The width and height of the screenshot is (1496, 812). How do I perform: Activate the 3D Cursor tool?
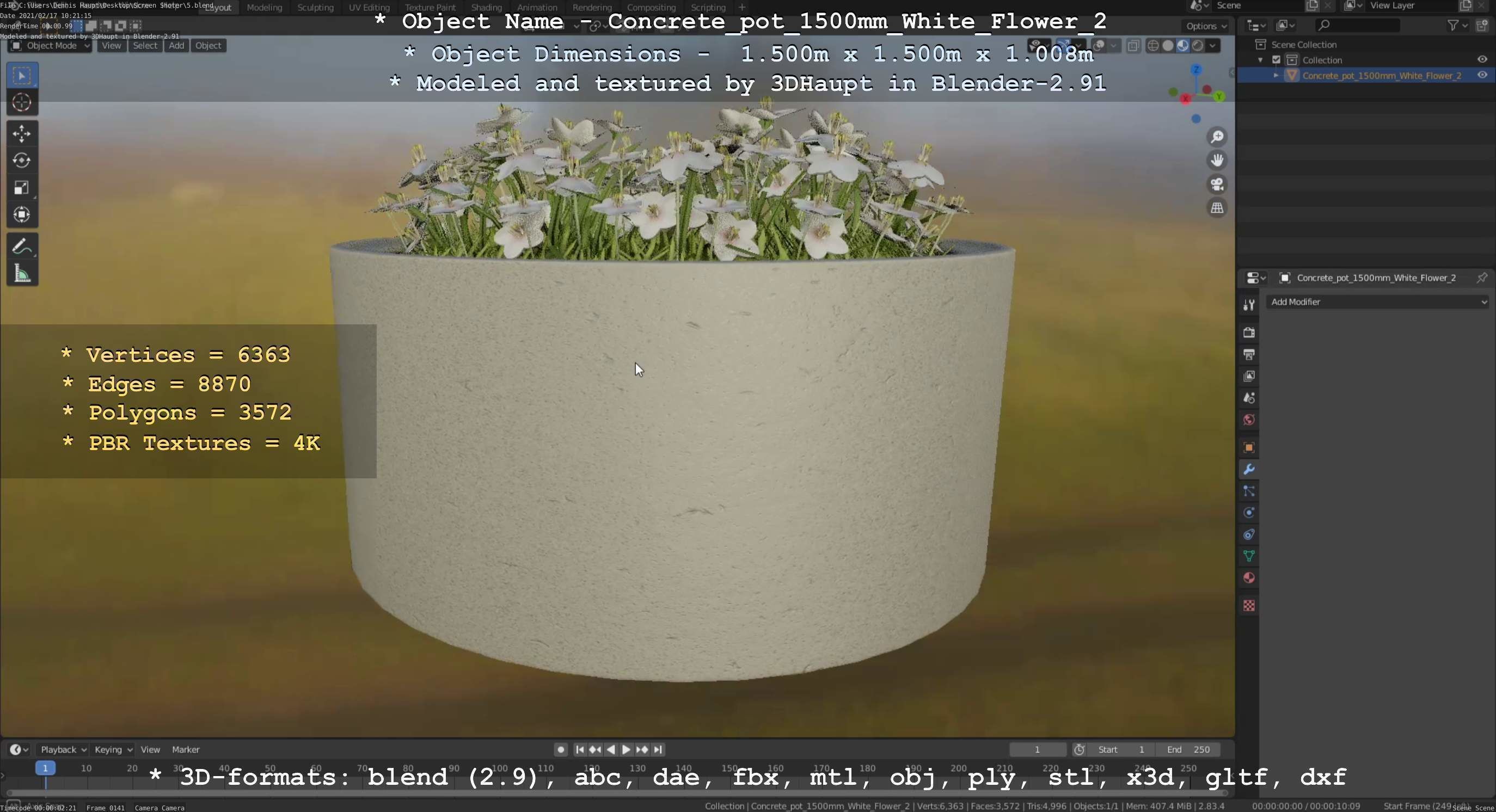(22, 103)
